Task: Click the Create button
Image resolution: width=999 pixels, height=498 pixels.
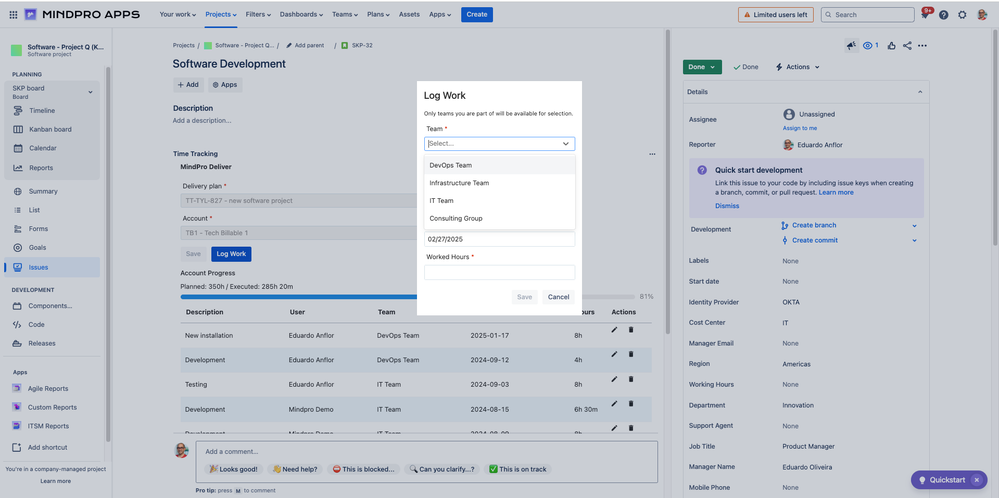Action: [x=477, y=15]
